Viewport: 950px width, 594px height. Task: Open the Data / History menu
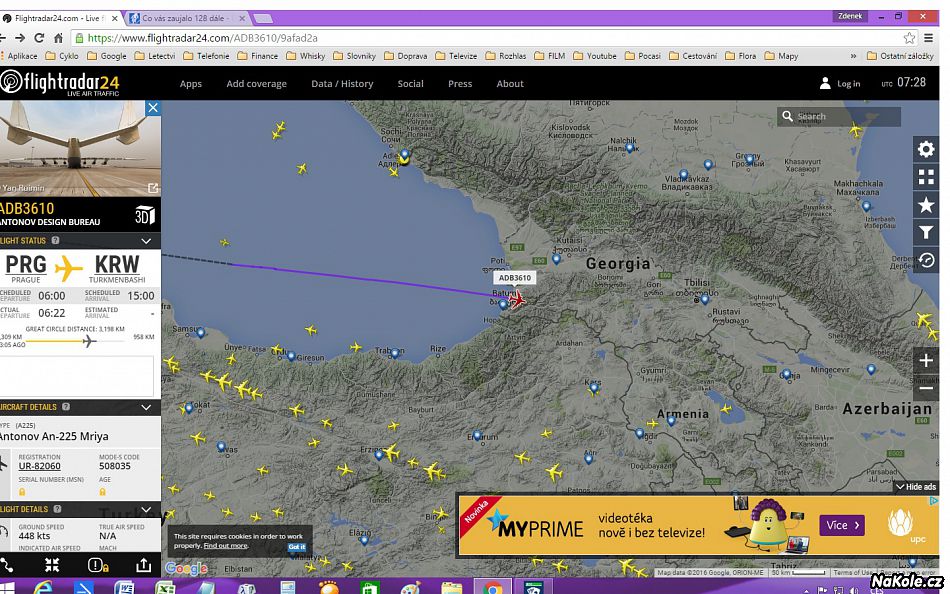[x=342, y=84]
